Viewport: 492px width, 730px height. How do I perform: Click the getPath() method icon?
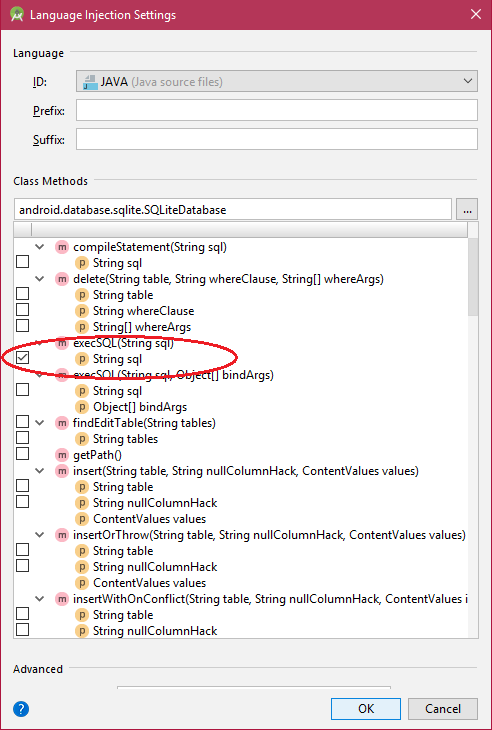coord(61,454)
